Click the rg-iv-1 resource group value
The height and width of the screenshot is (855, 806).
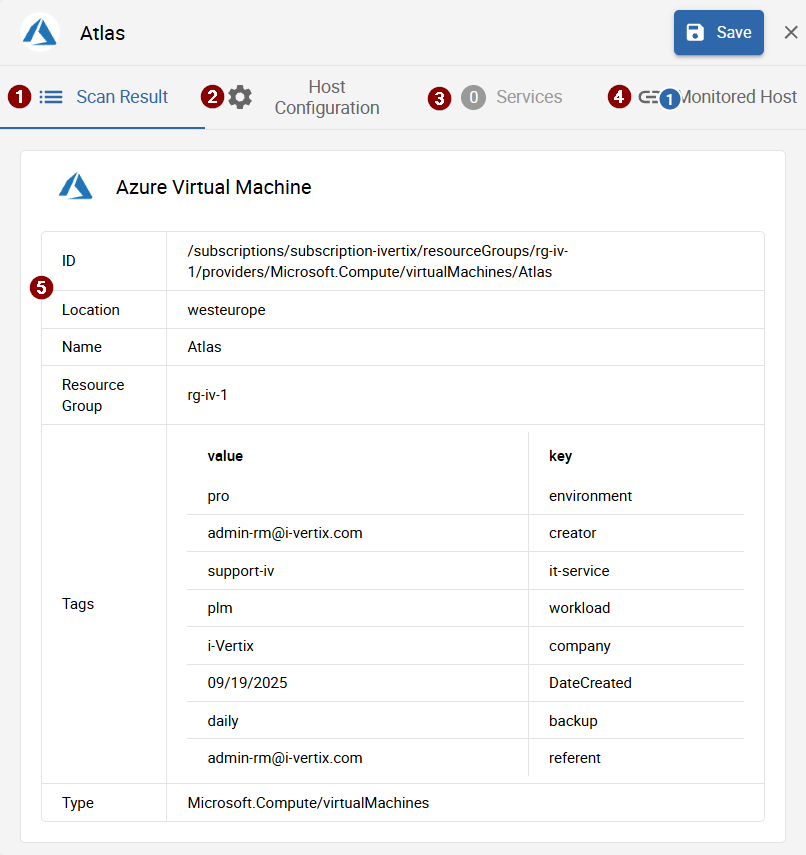pos(207,395)
